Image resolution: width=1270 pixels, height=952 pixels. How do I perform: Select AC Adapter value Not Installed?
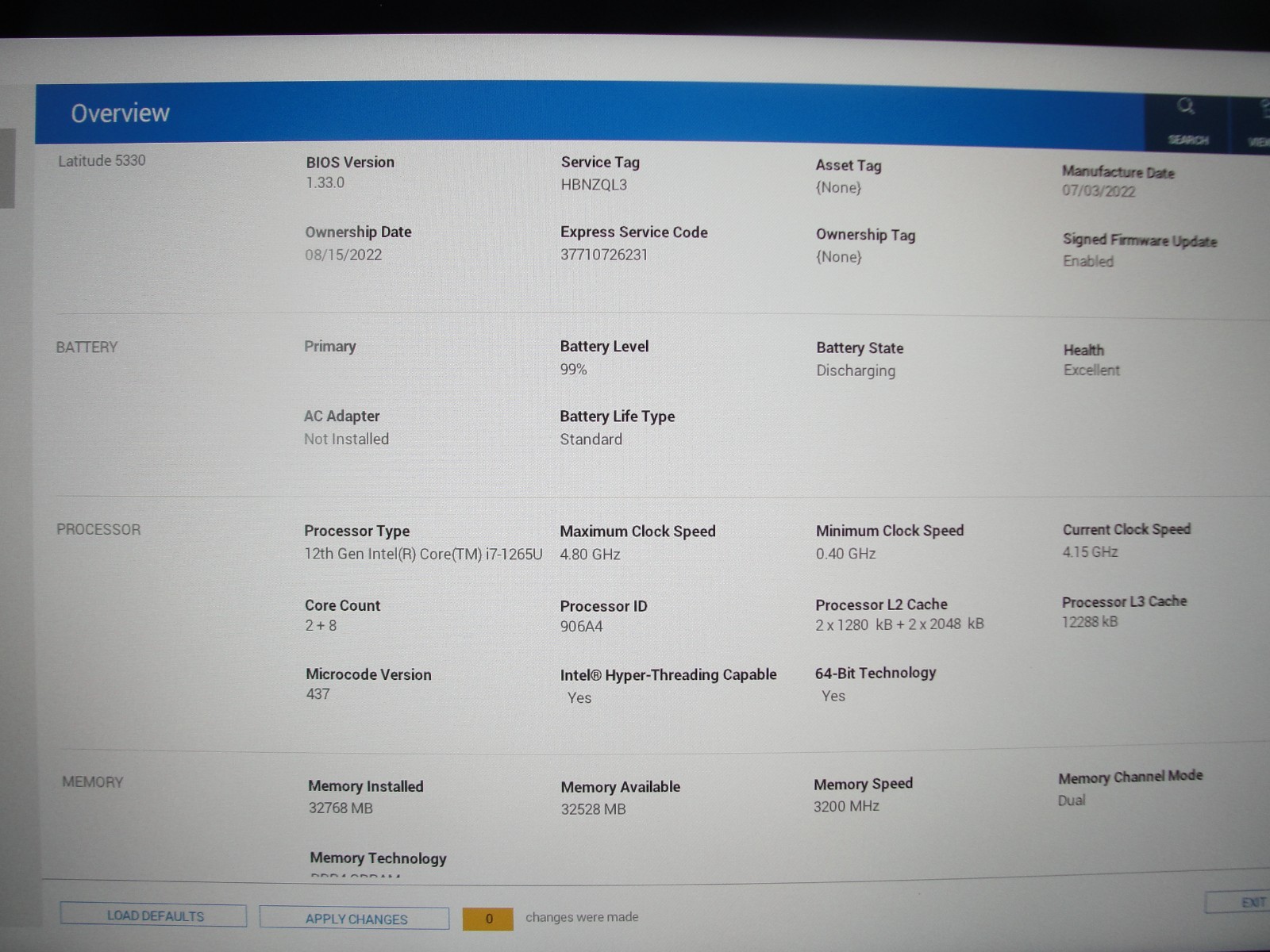(x=346, y=440)
